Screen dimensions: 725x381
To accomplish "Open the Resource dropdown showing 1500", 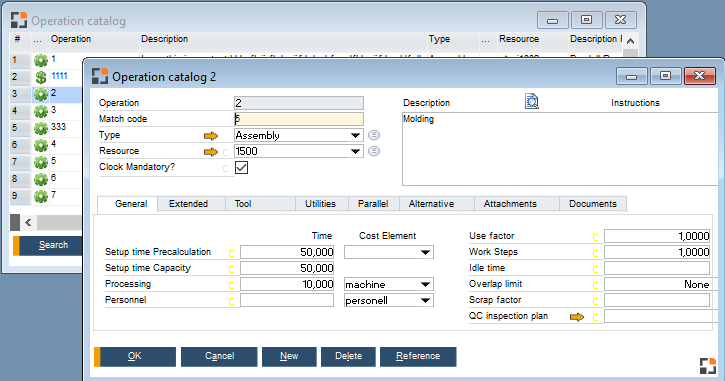I will pyautogui.click(x=355, y=151).
